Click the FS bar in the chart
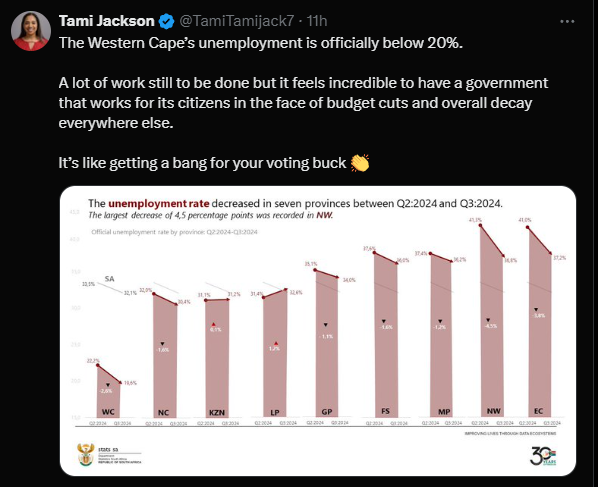This screenshot has width=598, height=487. [386, 335]
